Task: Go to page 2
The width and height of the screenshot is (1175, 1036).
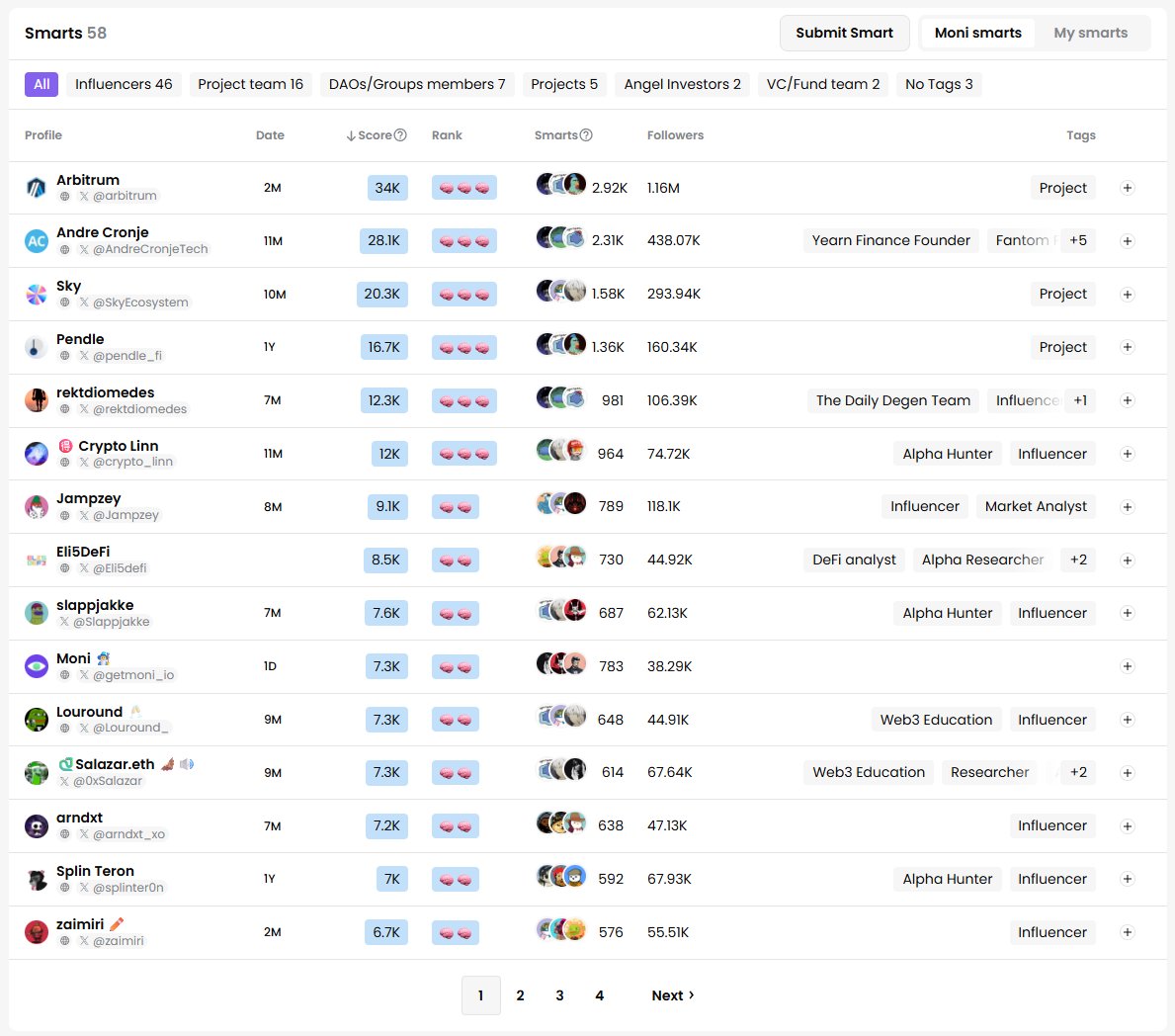Action: click(x=520, y=995)
